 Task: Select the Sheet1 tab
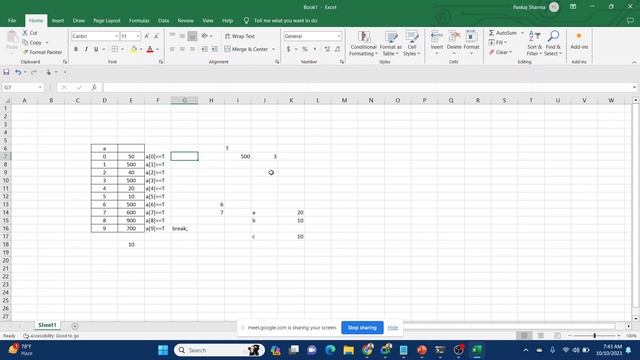[x=47, y=325]
